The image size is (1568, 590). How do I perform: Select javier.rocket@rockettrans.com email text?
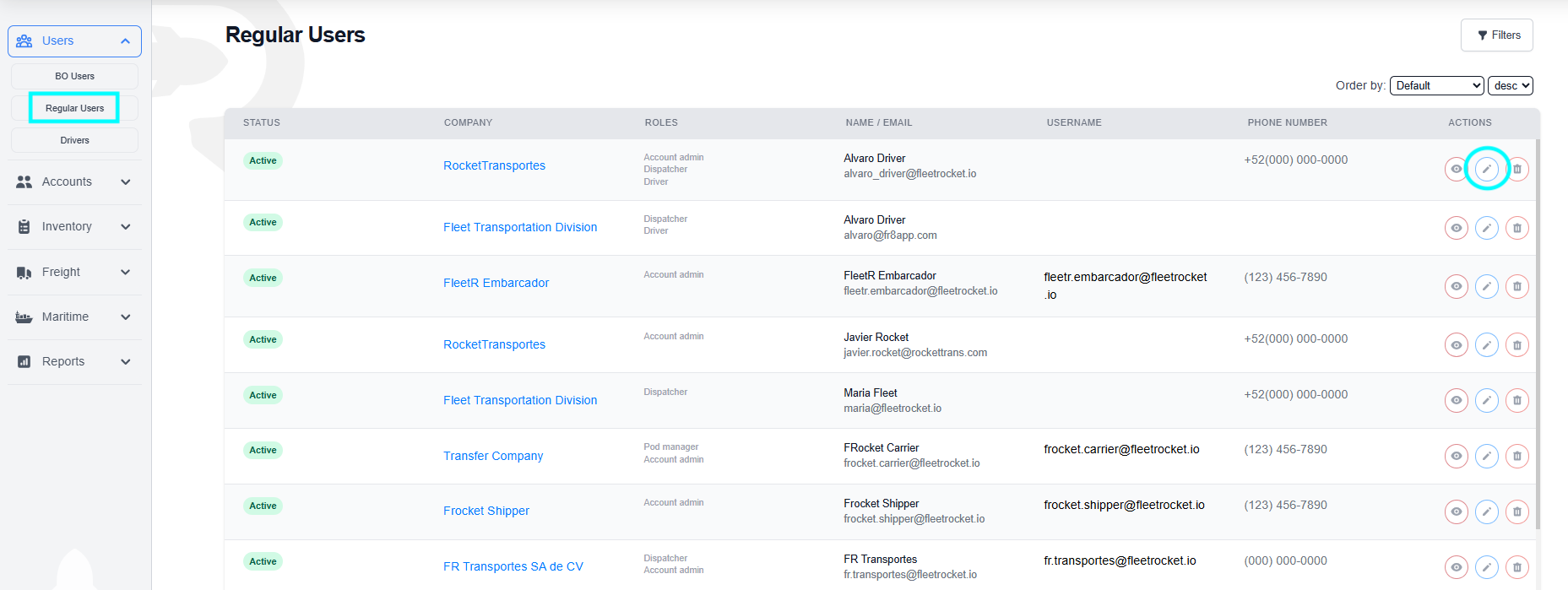point(915,353)
